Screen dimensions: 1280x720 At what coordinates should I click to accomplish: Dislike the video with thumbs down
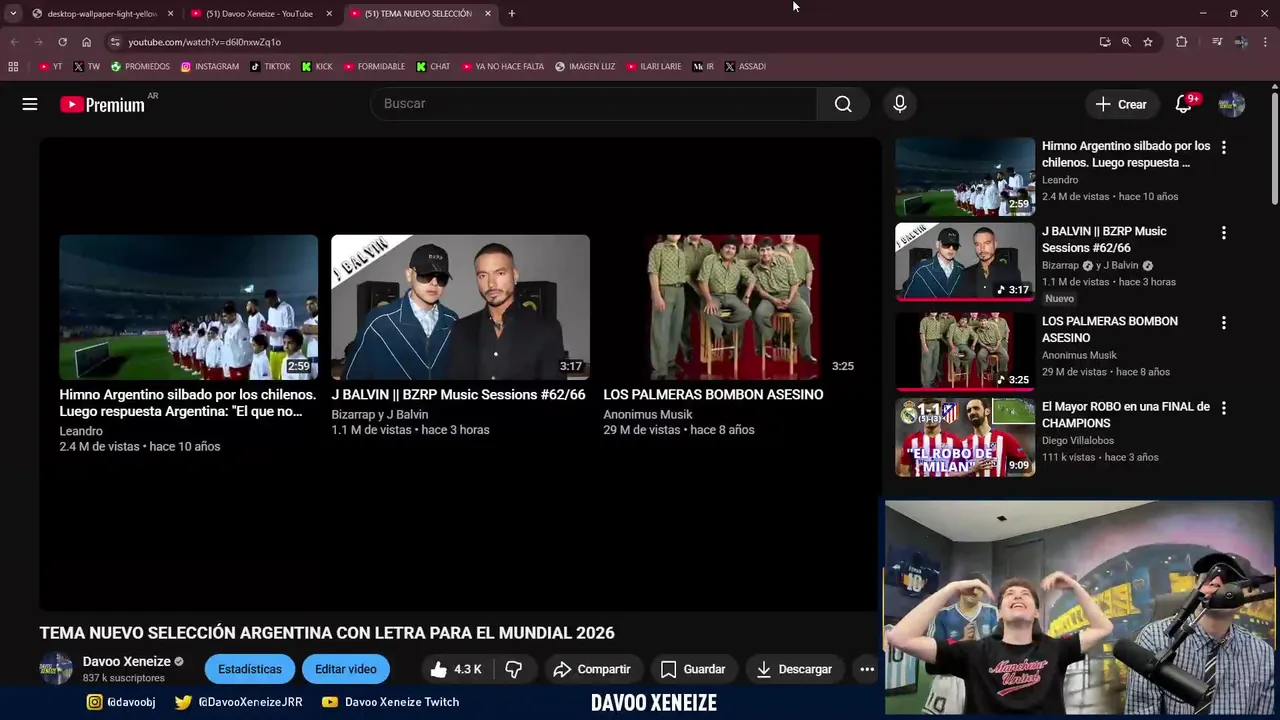[x=514, y=669]
